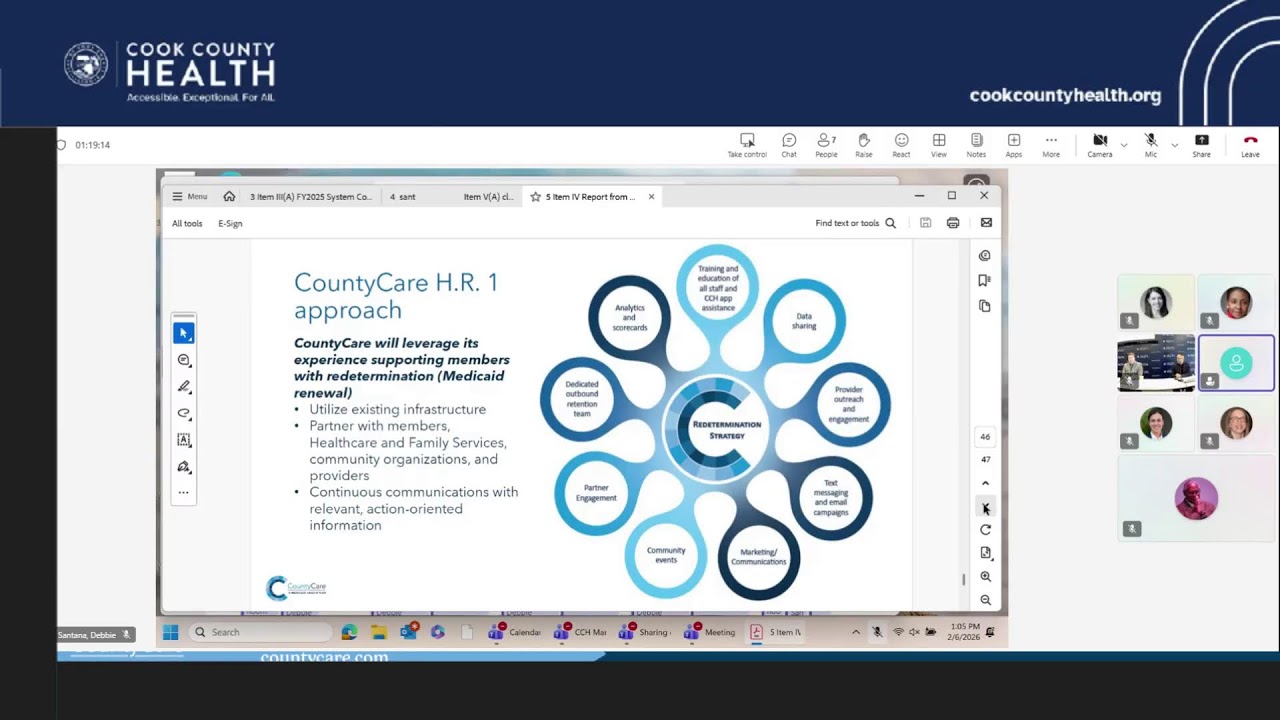The width and height of the screenshot is (1280, 720).
Task: Unmute the Mic
Action: click(1151, 145)
